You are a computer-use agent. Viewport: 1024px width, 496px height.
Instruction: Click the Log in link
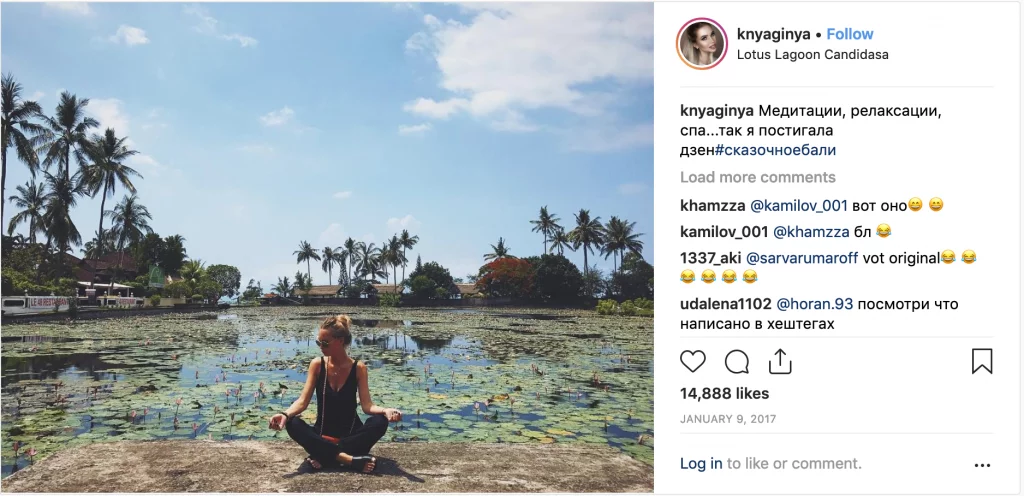701,463
